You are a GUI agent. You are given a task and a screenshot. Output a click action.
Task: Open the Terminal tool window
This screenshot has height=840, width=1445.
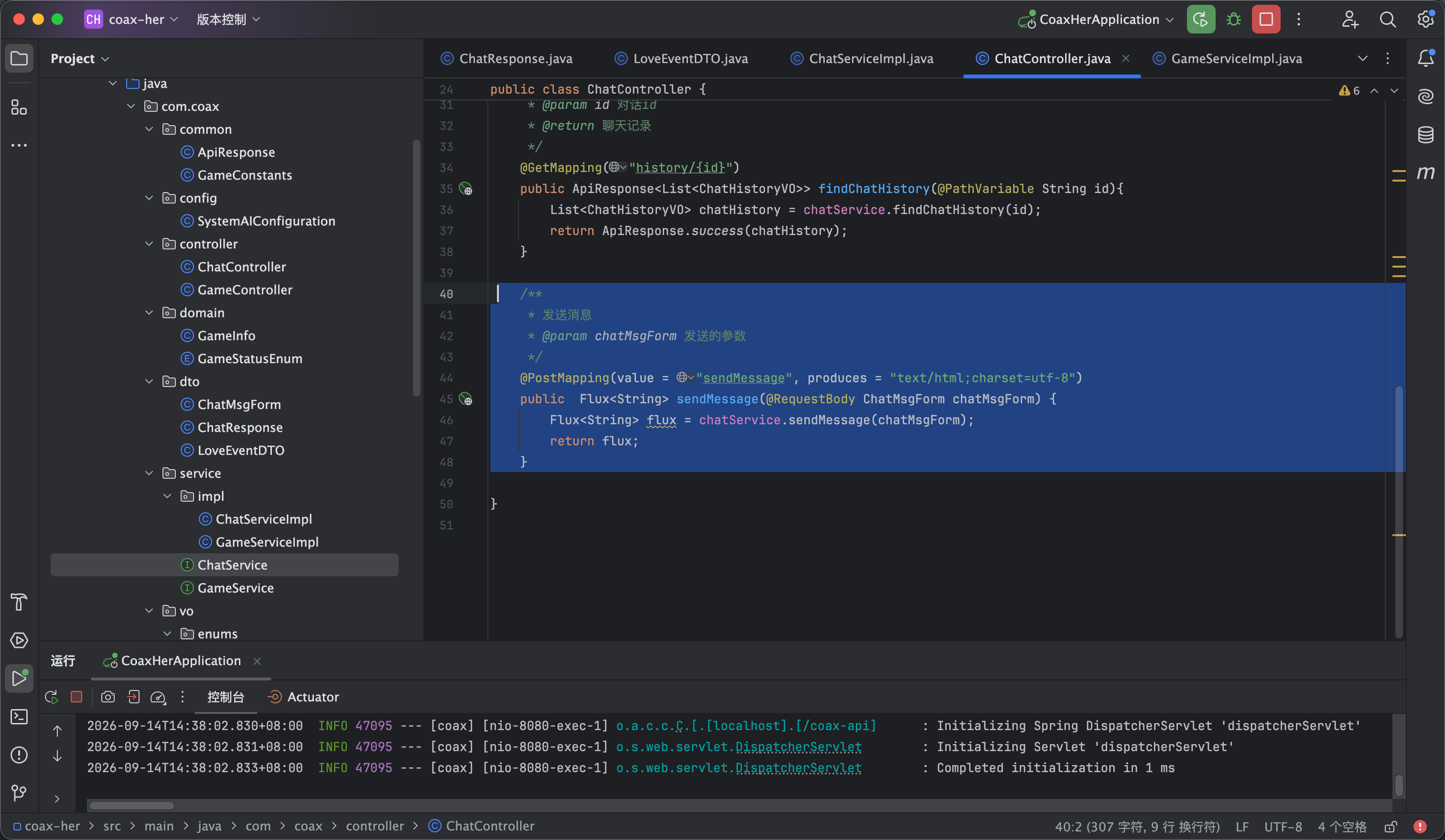pos(19,717)
